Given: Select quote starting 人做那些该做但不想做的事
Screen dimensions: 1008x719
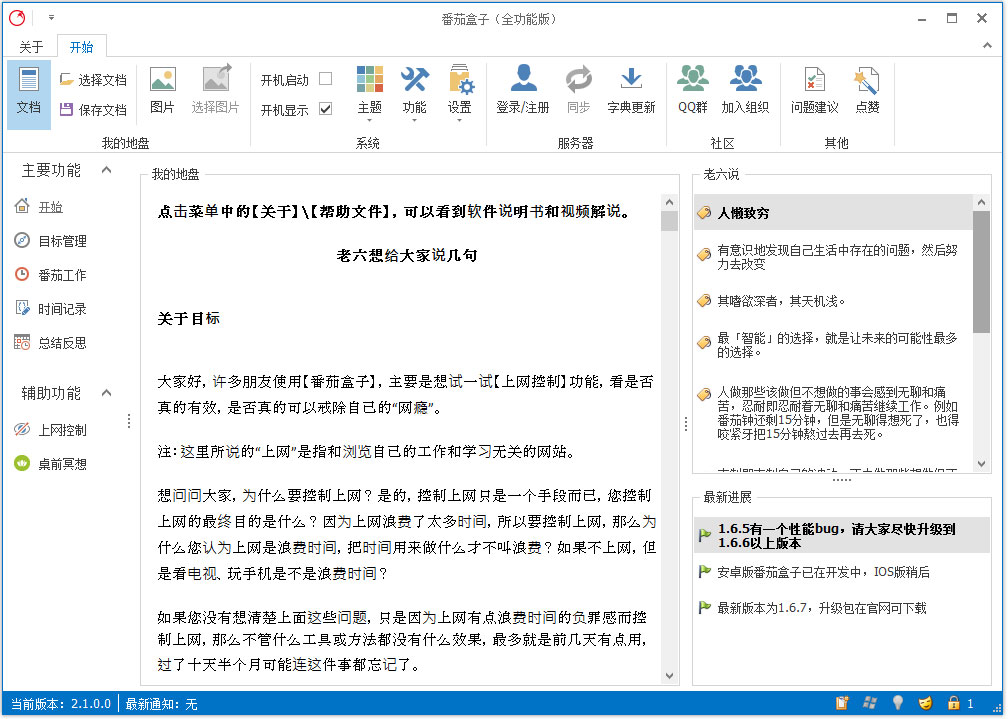Looking at the screenshot, I should [x=833, y=413].
